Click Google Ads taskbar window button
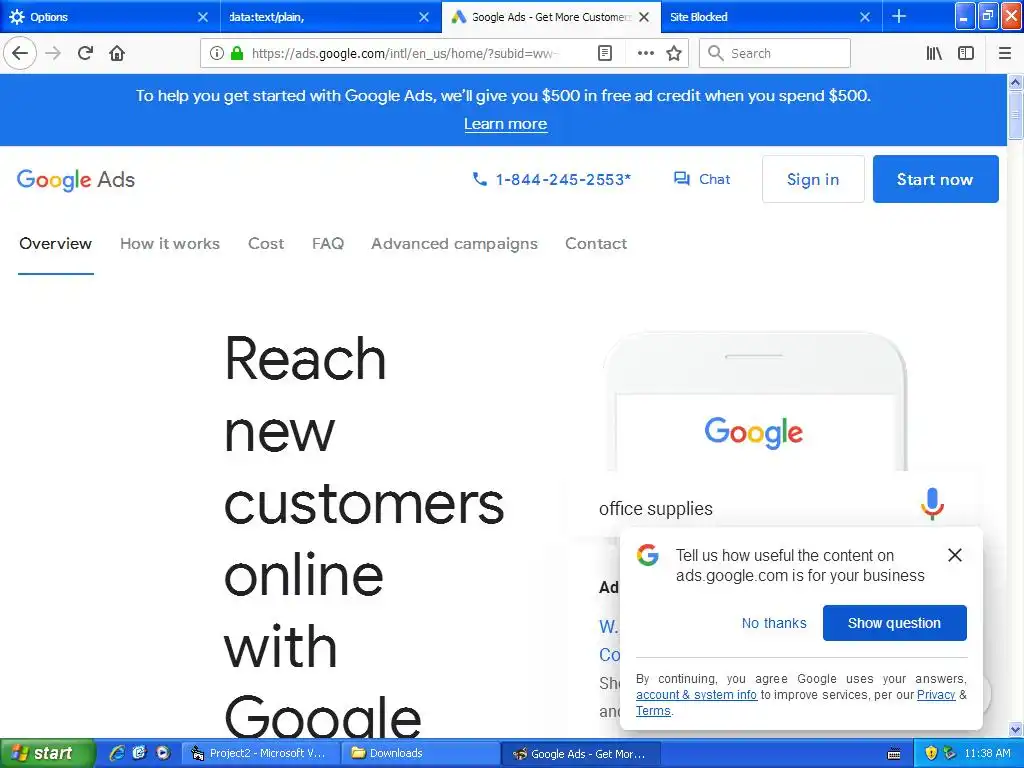 [581, 754]
